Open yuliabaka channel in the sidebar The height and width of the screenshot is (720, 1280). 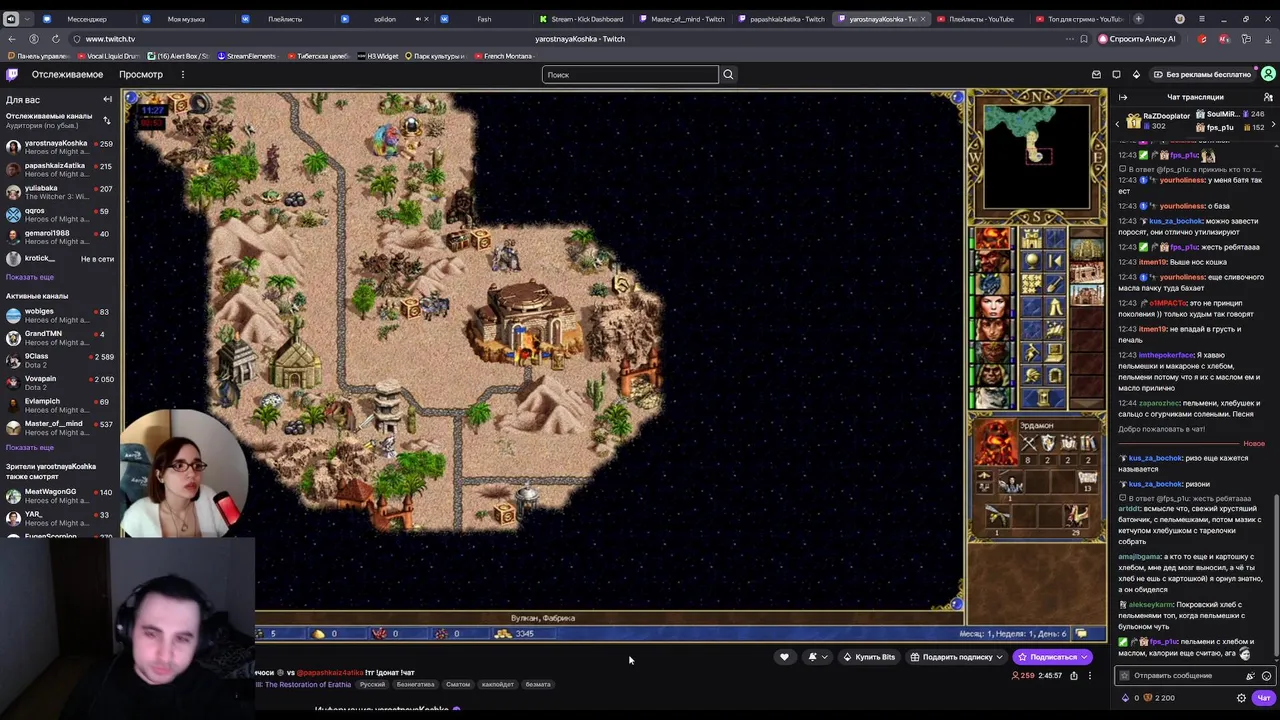60,192
